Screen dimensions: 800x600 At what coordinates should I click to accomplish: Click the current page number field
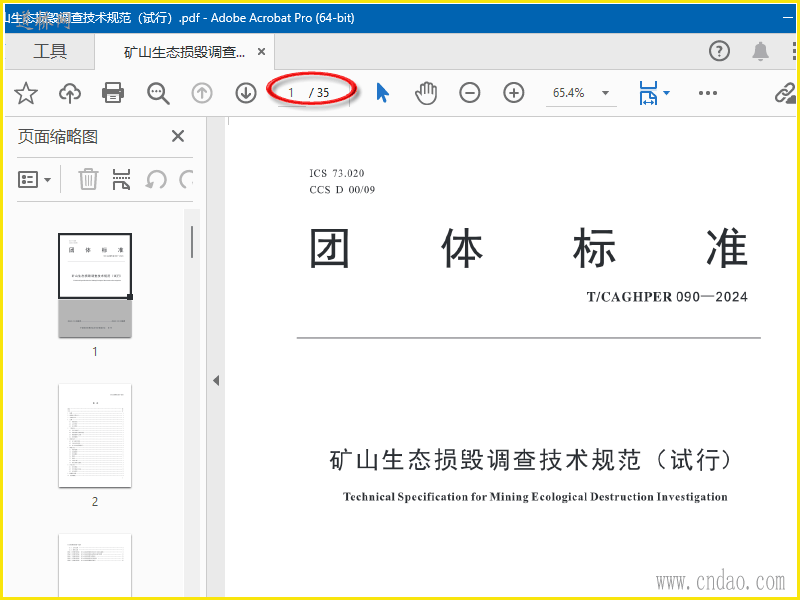pos(291,93)
